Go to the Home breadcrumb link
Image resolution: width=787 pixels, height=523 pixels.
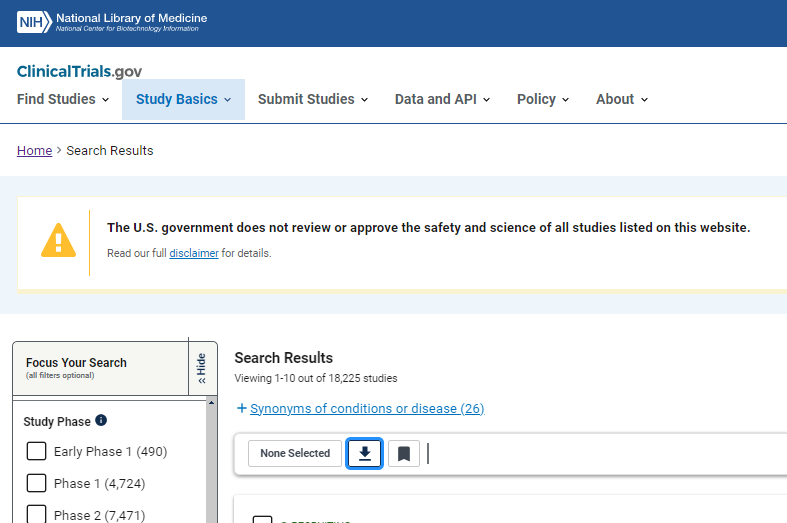click(x=34, y=150)
